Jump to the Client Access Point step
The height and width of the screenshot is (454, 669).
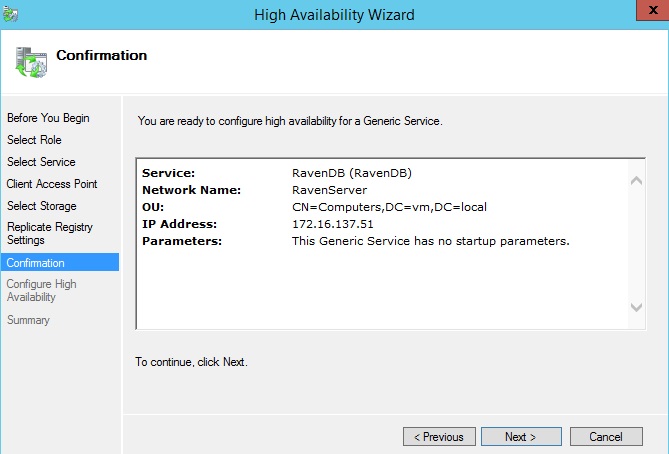click(x=52, y=184)
